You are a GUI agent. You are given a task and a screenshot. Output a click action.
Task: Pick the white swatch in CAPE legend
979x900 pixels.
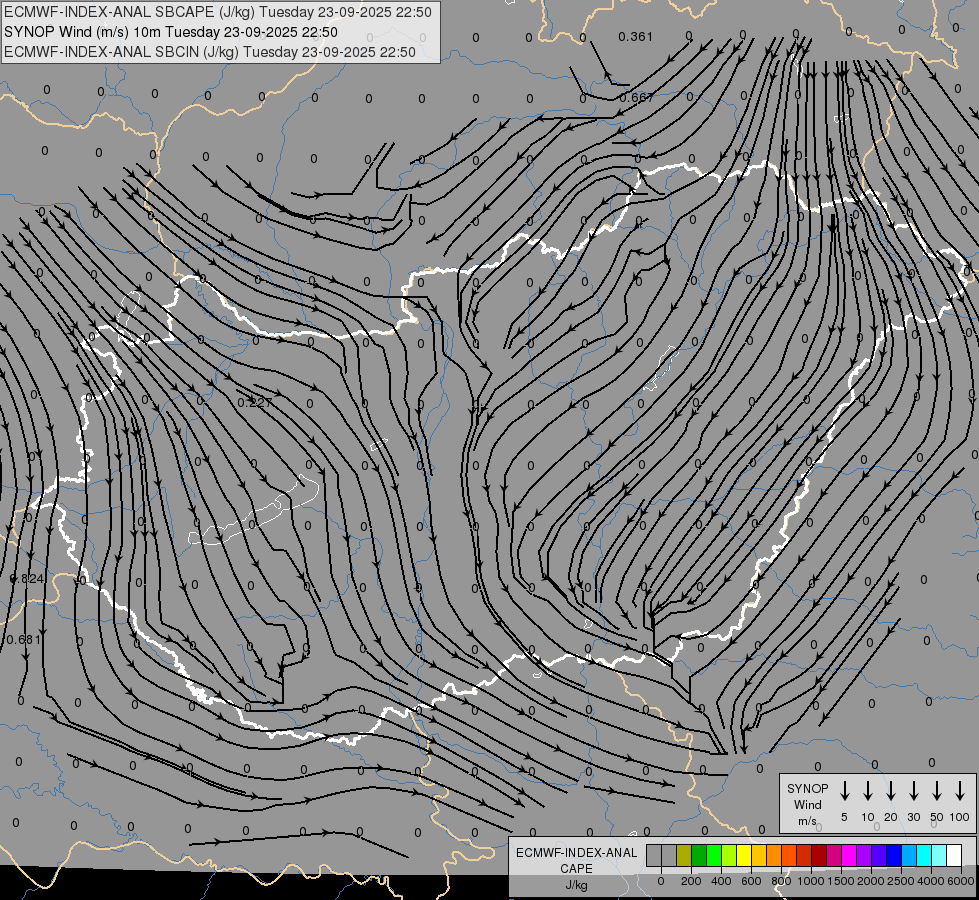953,855
